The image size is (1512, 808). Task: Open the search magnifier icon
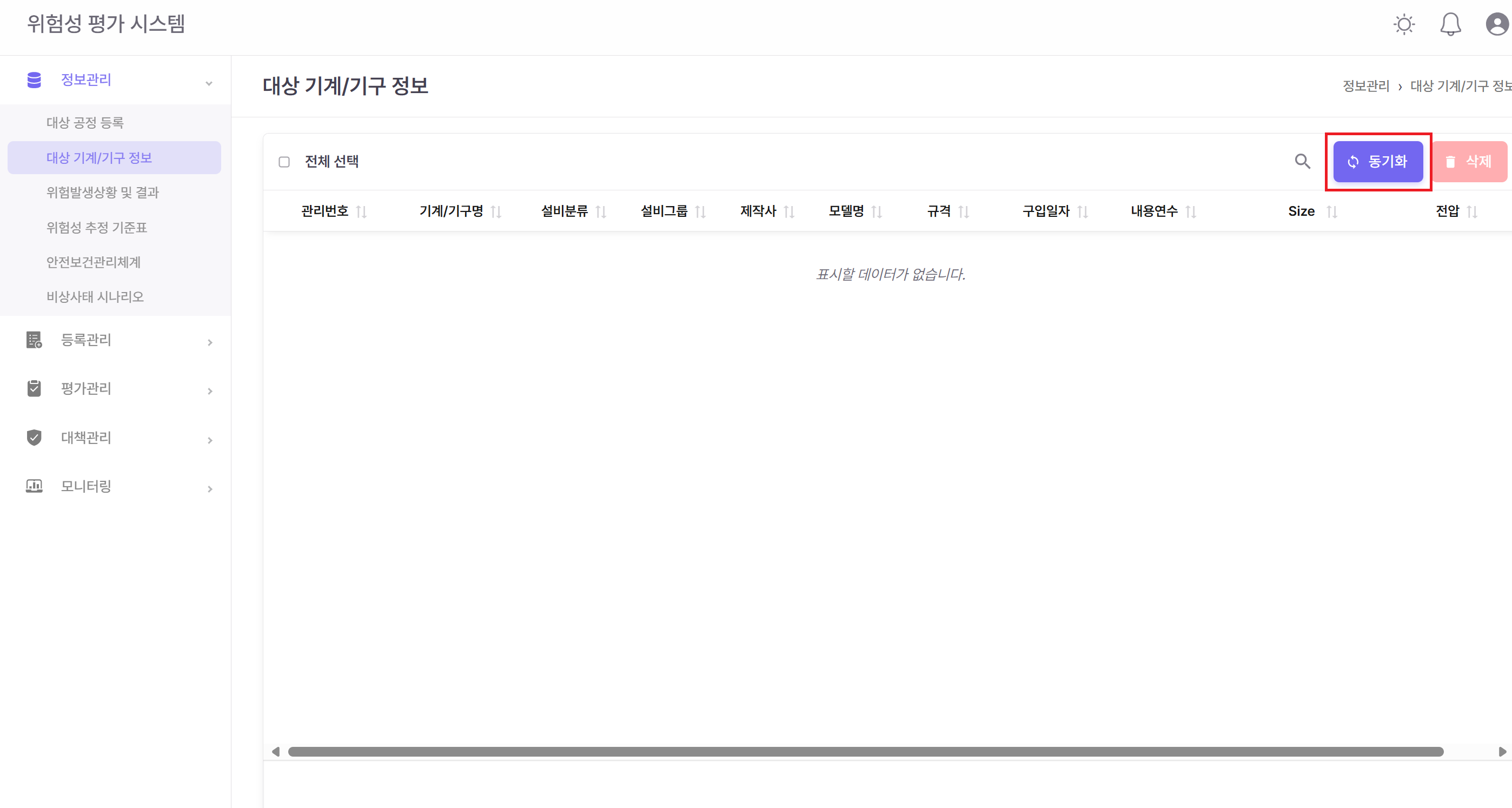pos(1303,162)
